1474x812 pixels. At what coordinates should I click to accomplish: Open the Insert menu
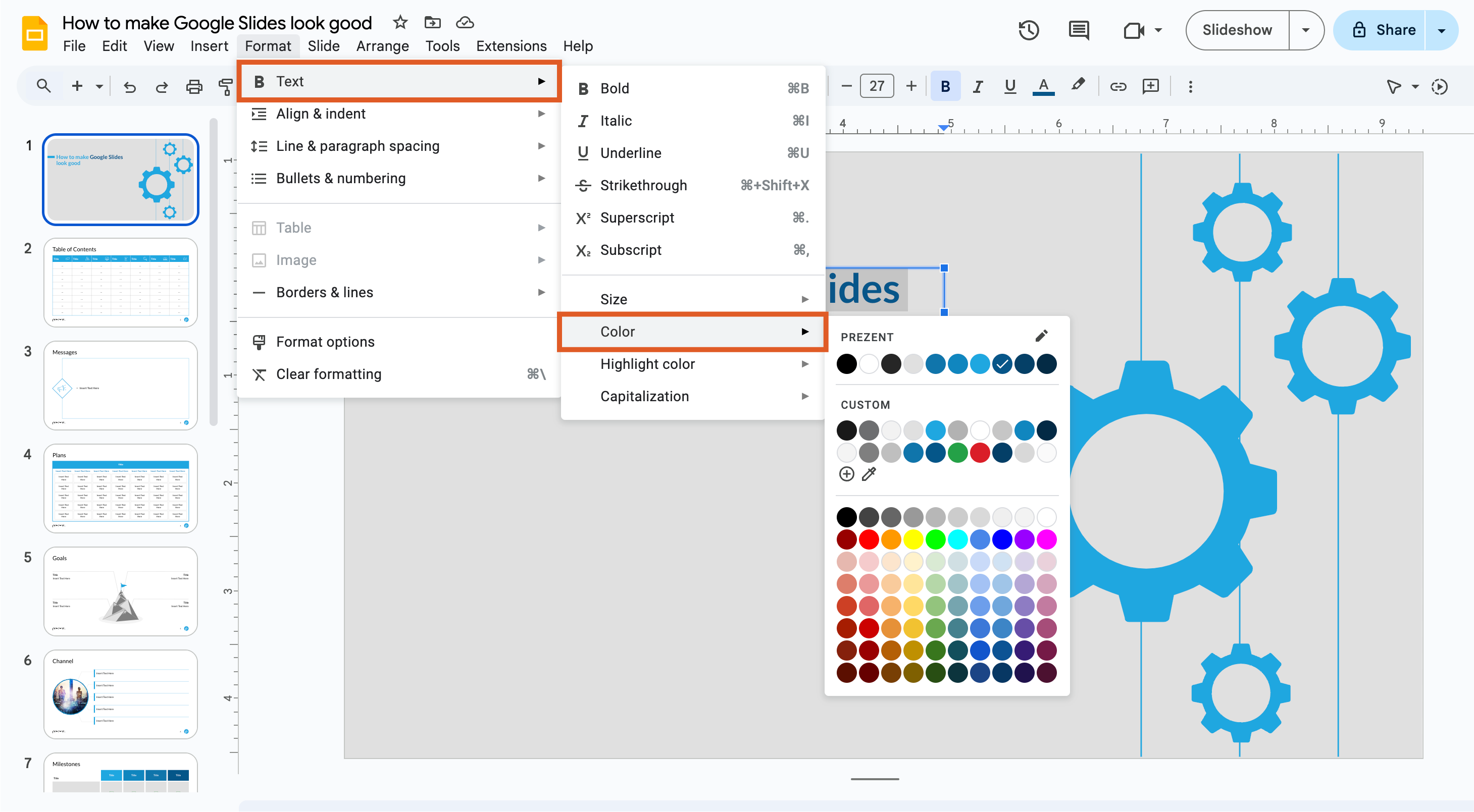click(x=209, y=46)
